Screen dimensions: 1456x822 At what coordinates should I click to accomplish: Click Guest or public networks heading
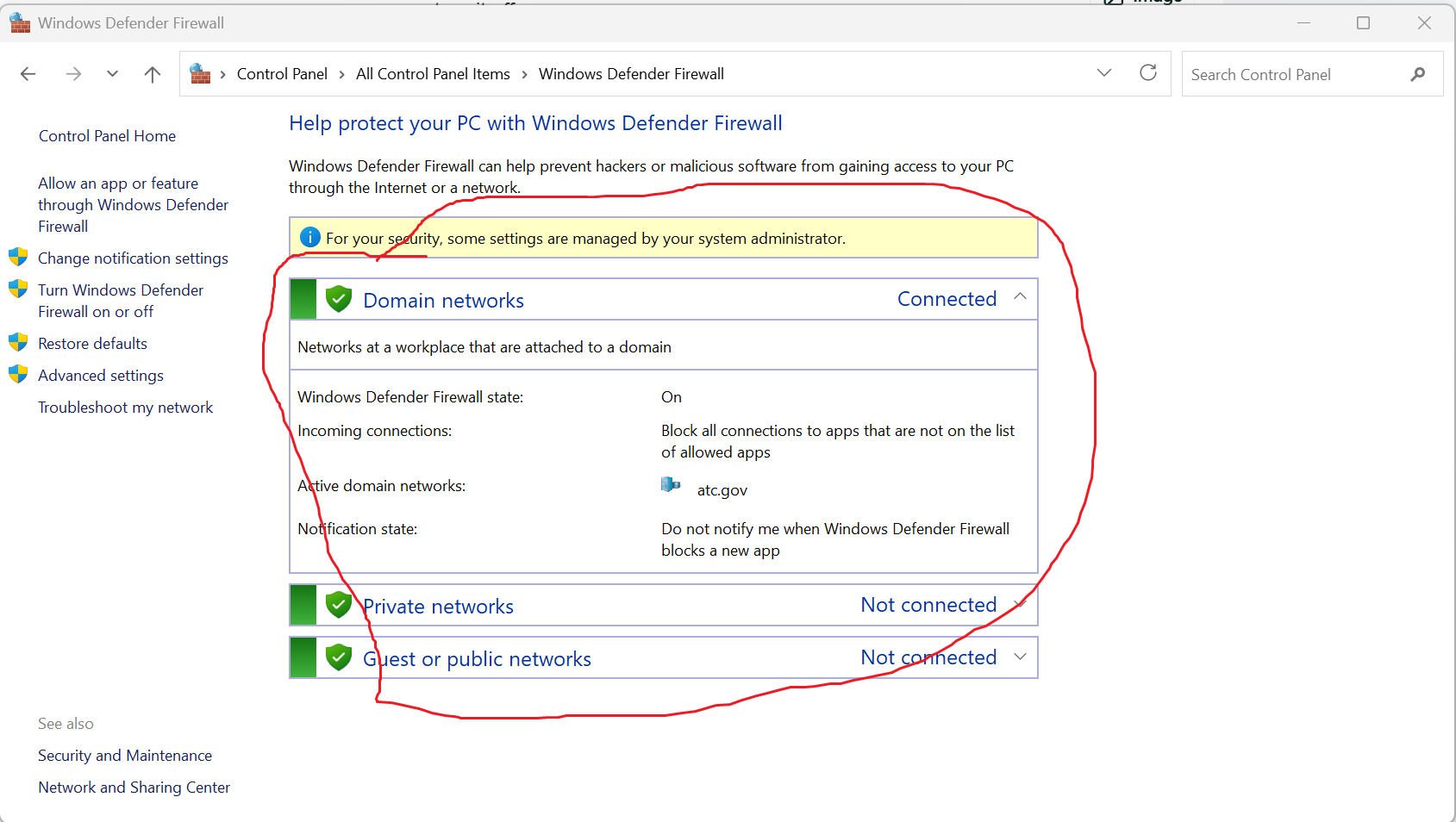click(477, 659)
